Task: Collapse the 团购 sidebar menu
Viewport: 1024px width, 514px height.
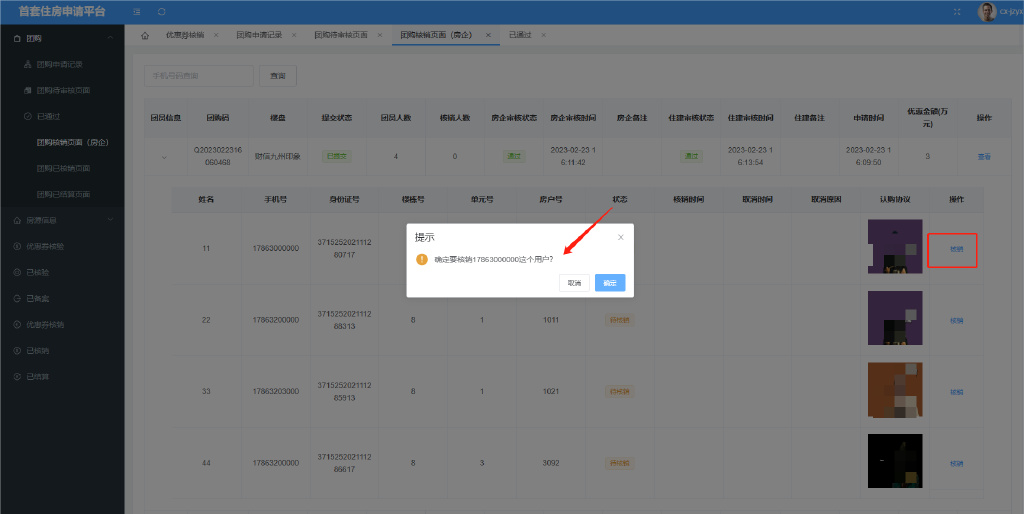Action: coord(110,38)
